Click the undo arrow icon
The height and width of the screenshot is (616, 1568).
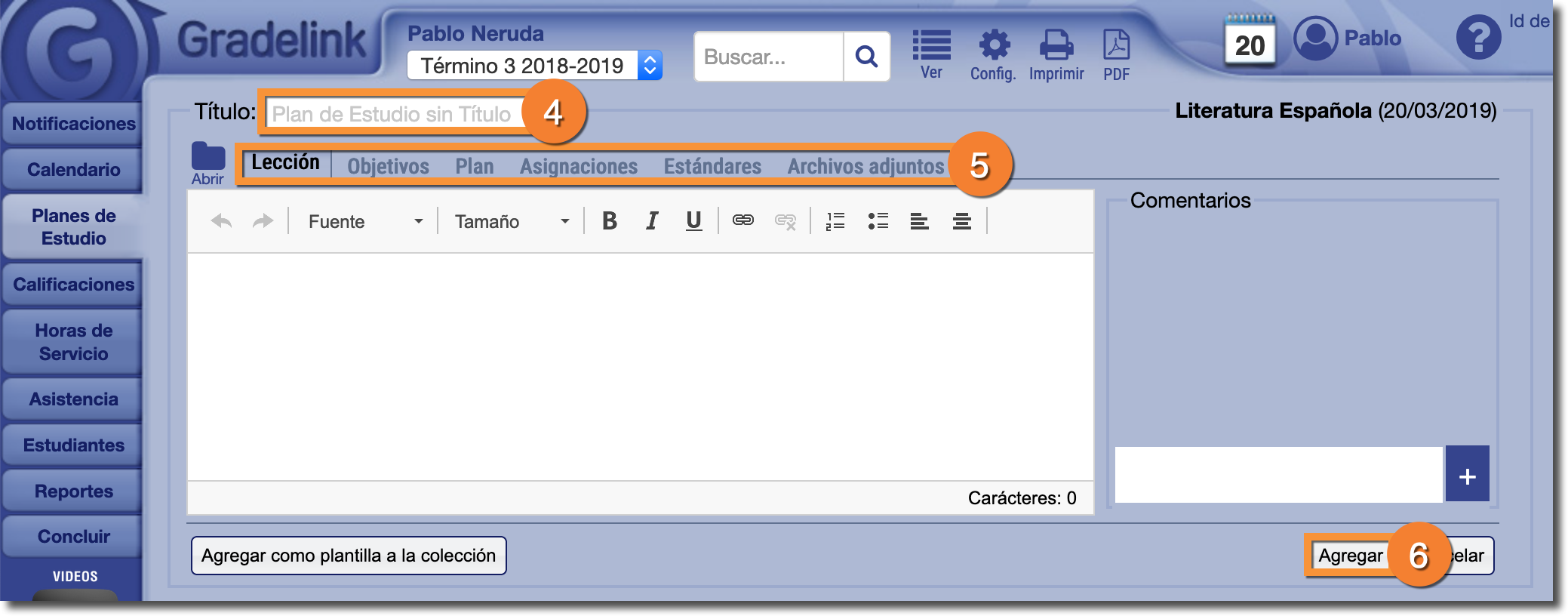click(221, 221)
